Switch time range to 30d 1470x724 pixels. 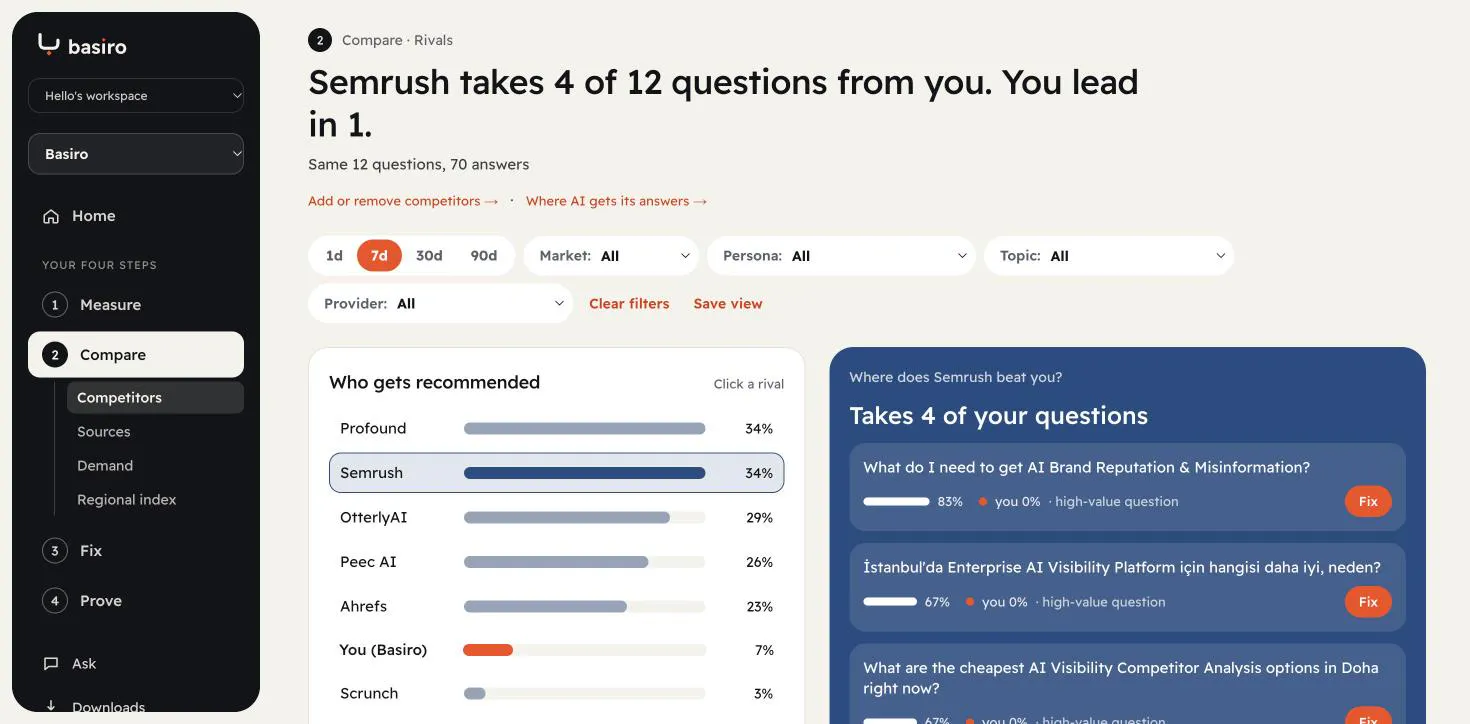(429, 256)
